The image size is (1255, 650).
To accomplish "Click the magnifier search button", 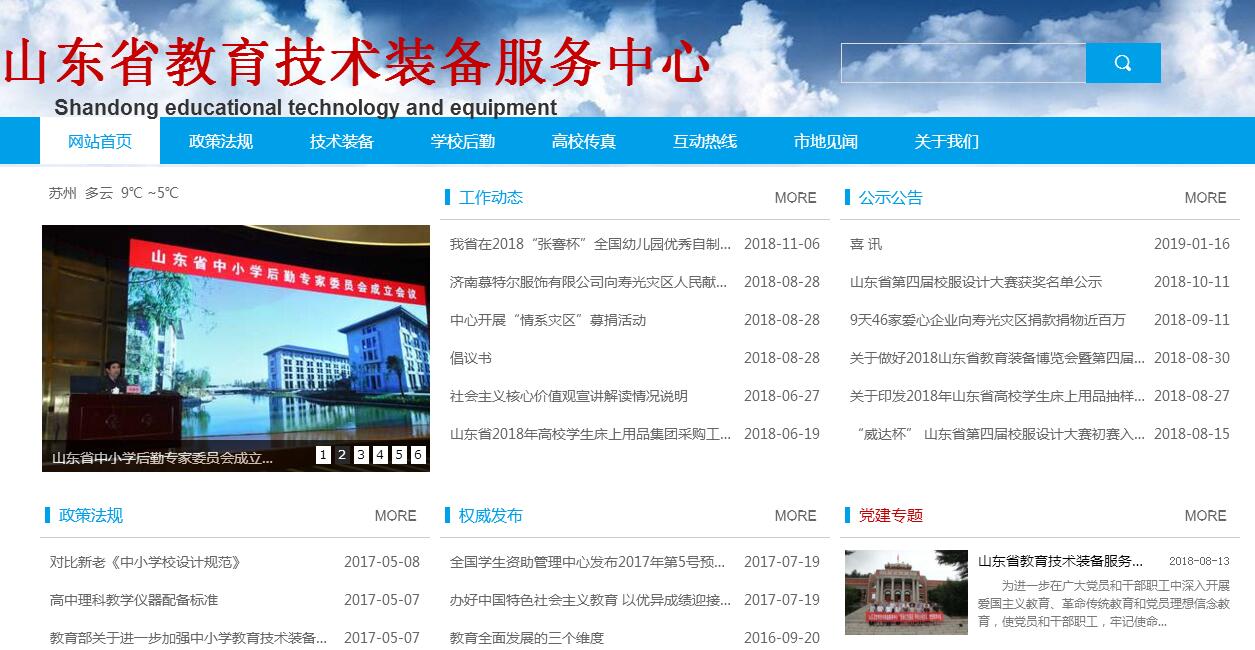I will click(x=1123, y=63).
